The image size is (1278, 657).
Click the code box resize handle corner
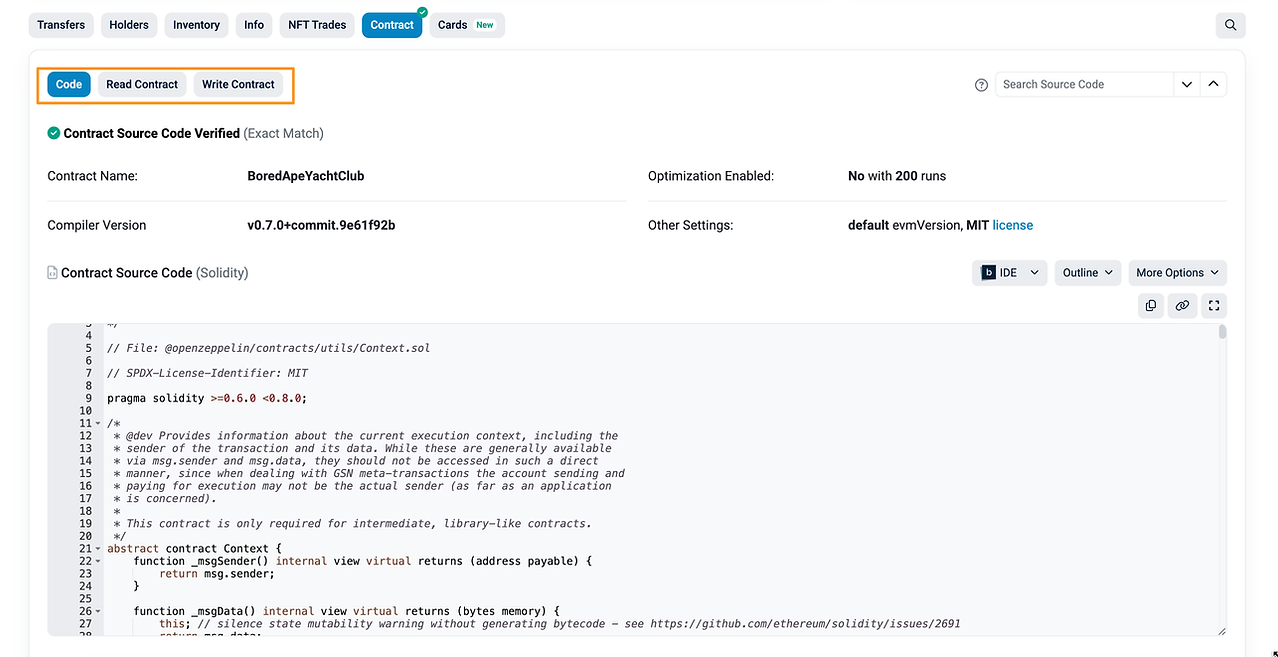1221,631
